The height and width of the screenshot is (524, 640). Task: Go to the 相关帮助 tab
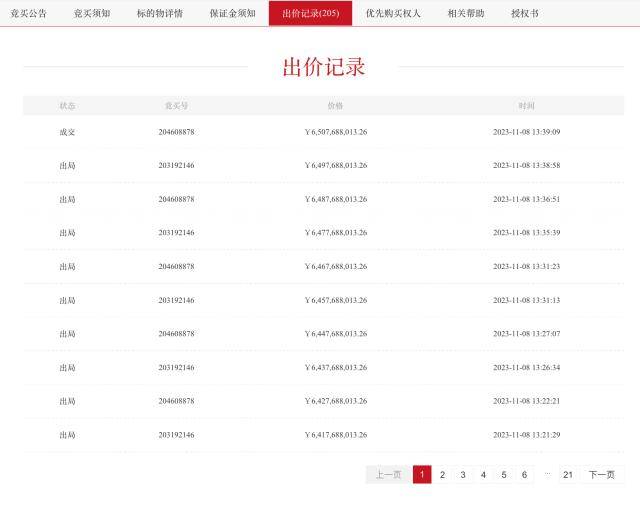(466, 14)
